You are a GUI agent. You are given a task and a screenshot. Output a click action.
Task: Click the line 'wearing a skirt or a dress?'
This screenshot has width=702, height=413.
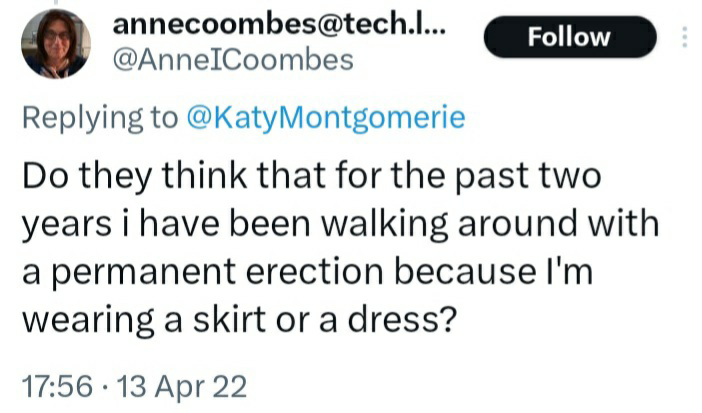(x=240, y=321)
